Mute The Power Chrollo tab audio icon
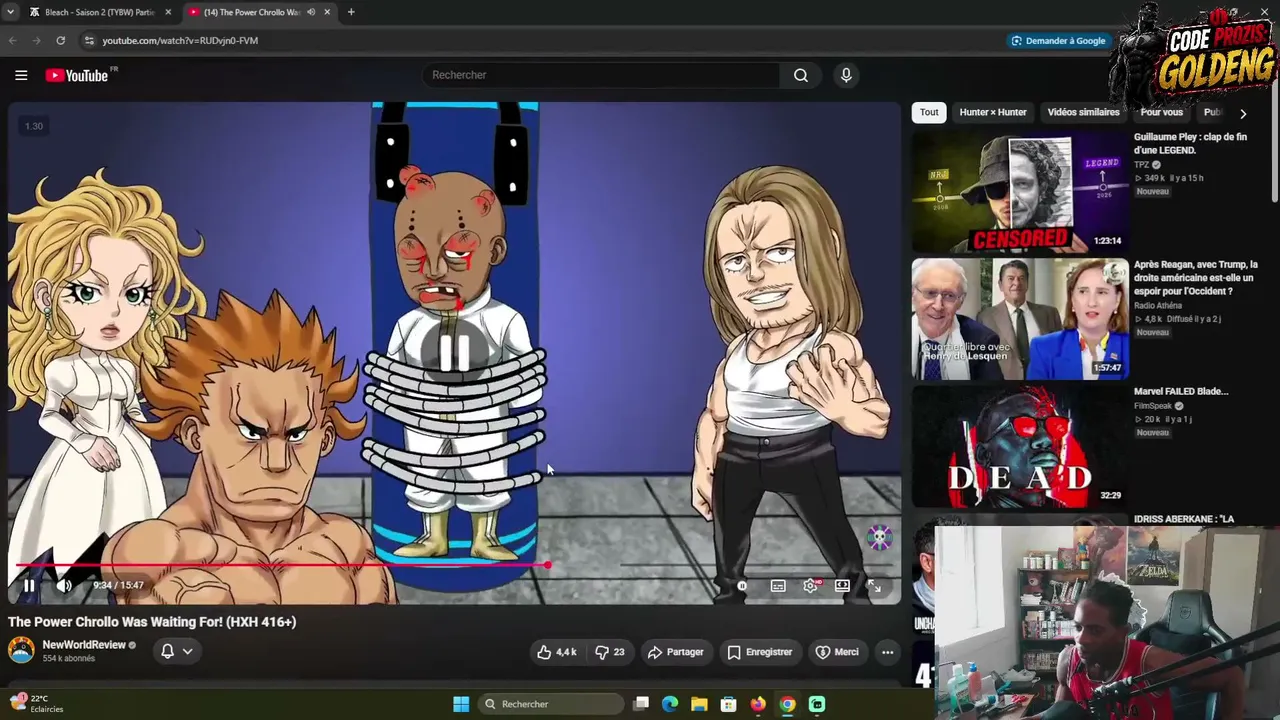 (x=311, y=12)
